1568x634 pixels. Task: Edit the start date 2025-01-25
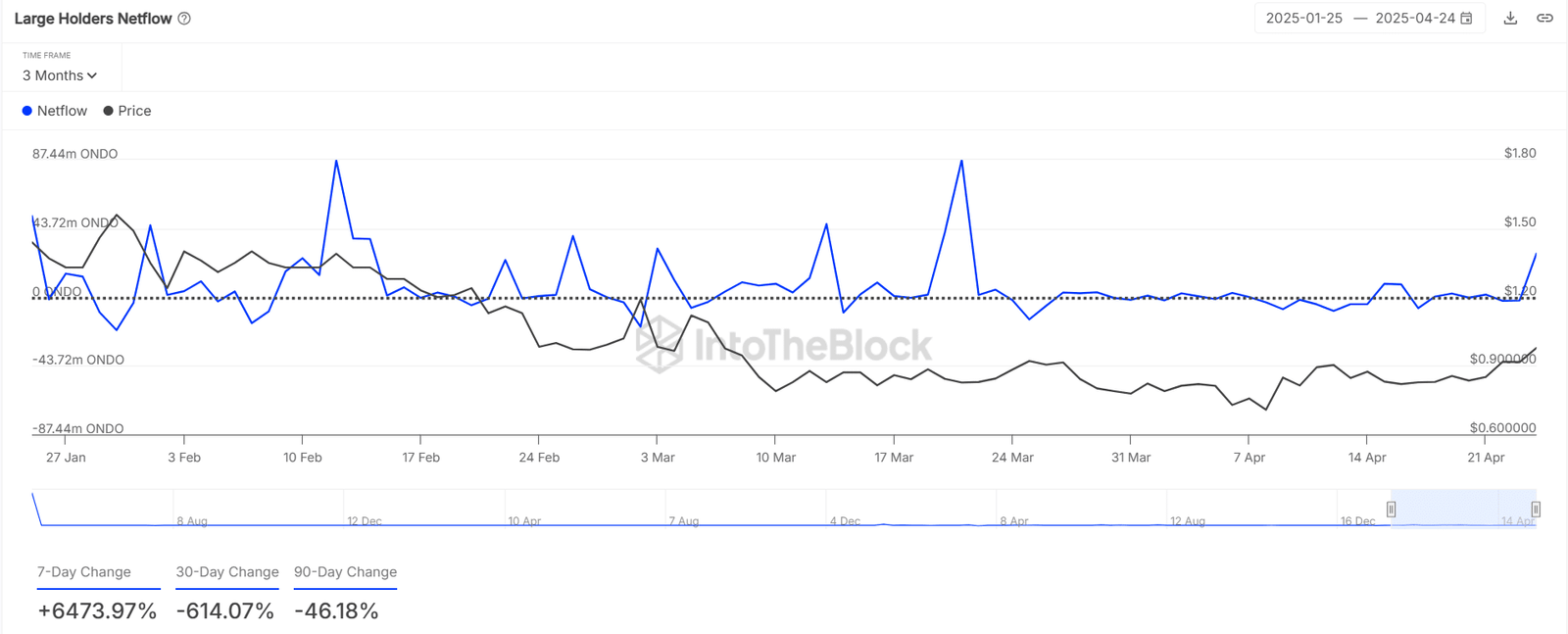coord(1303,19)
